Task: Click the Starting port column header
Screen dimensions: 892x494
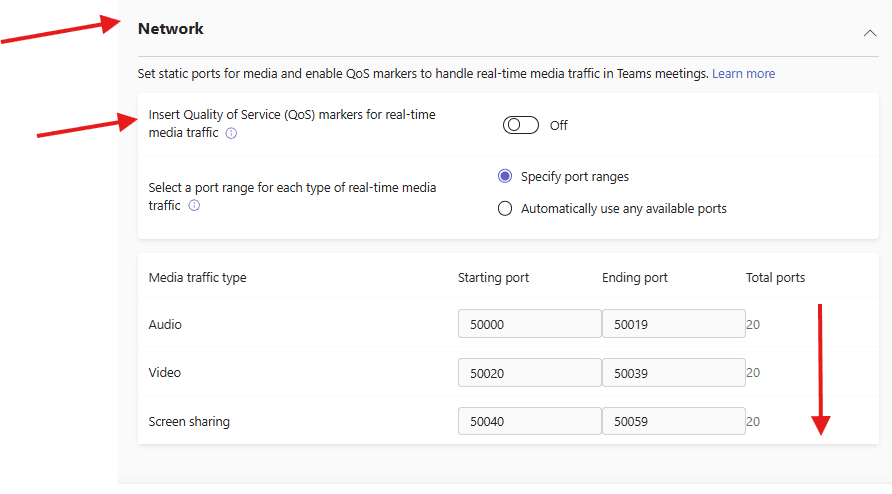Action: [x=494, y=278]
